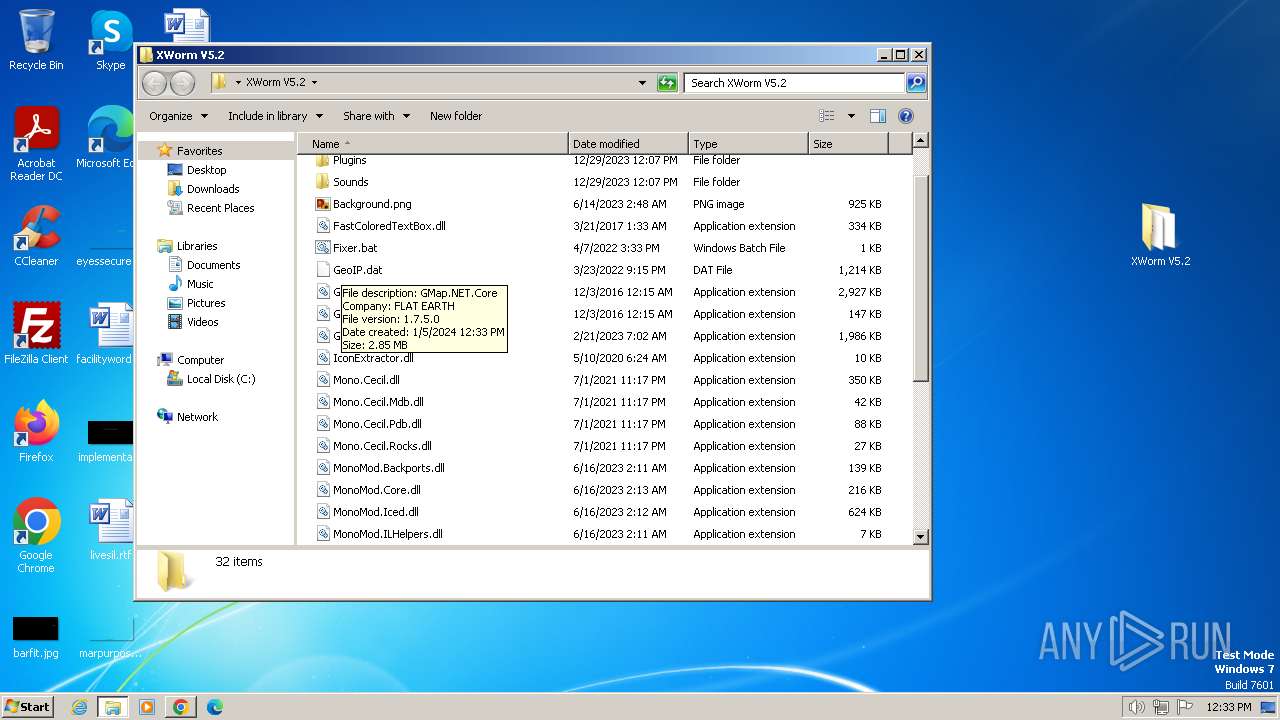Open Explorer help button

tap(906, 116)
